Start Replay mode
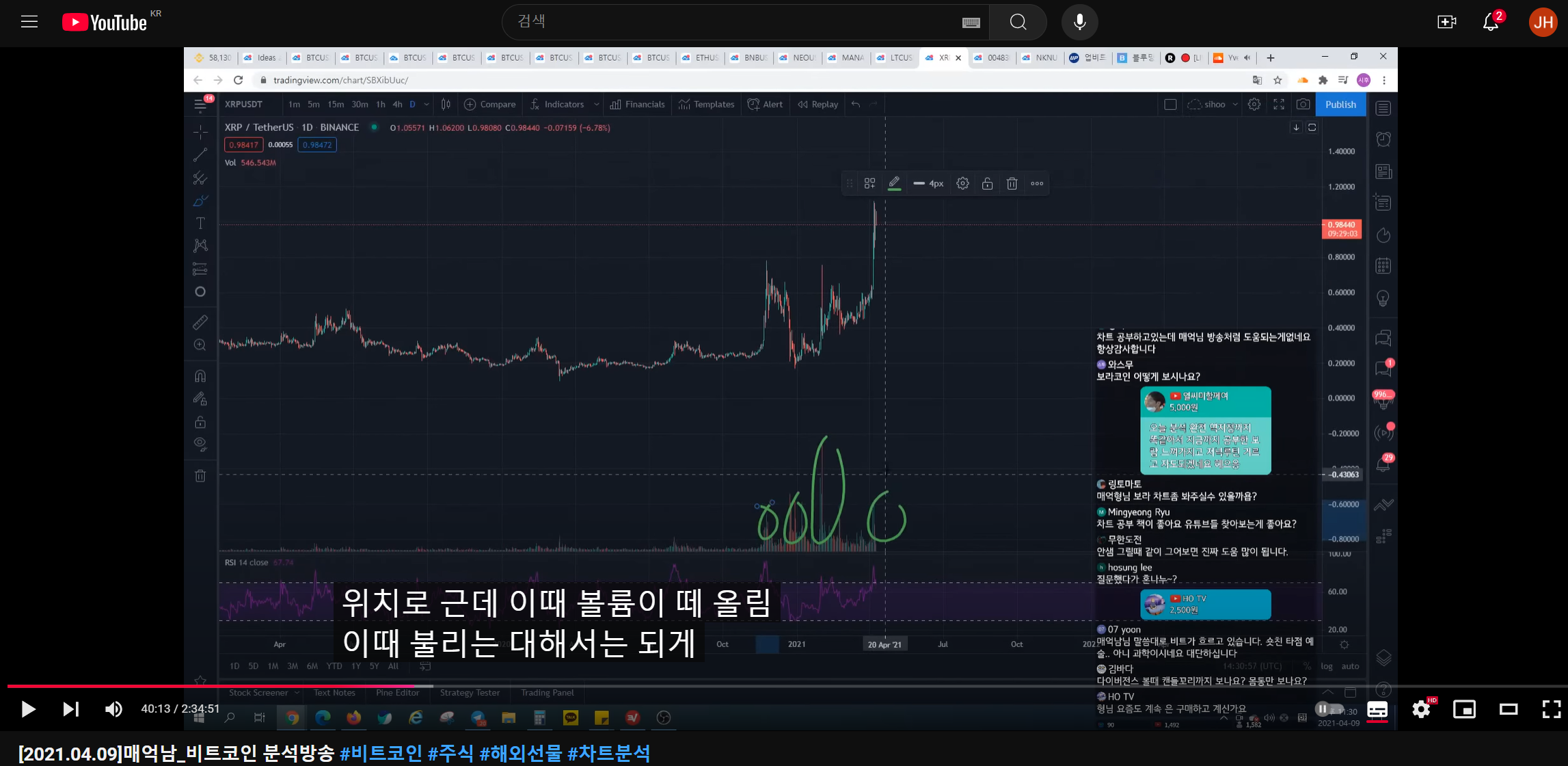Screen dimensions: 1568x766 [x=817, y=104]
